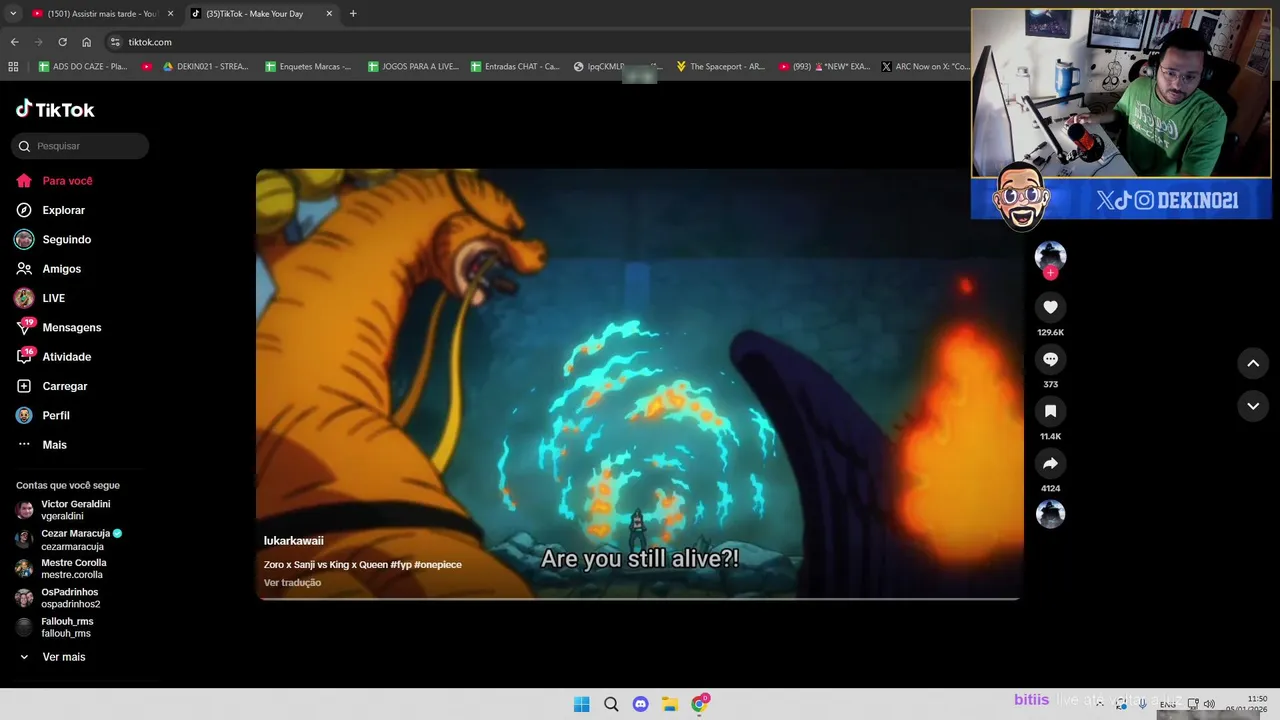Expand Ver mais followed accounts

[52, 657]
